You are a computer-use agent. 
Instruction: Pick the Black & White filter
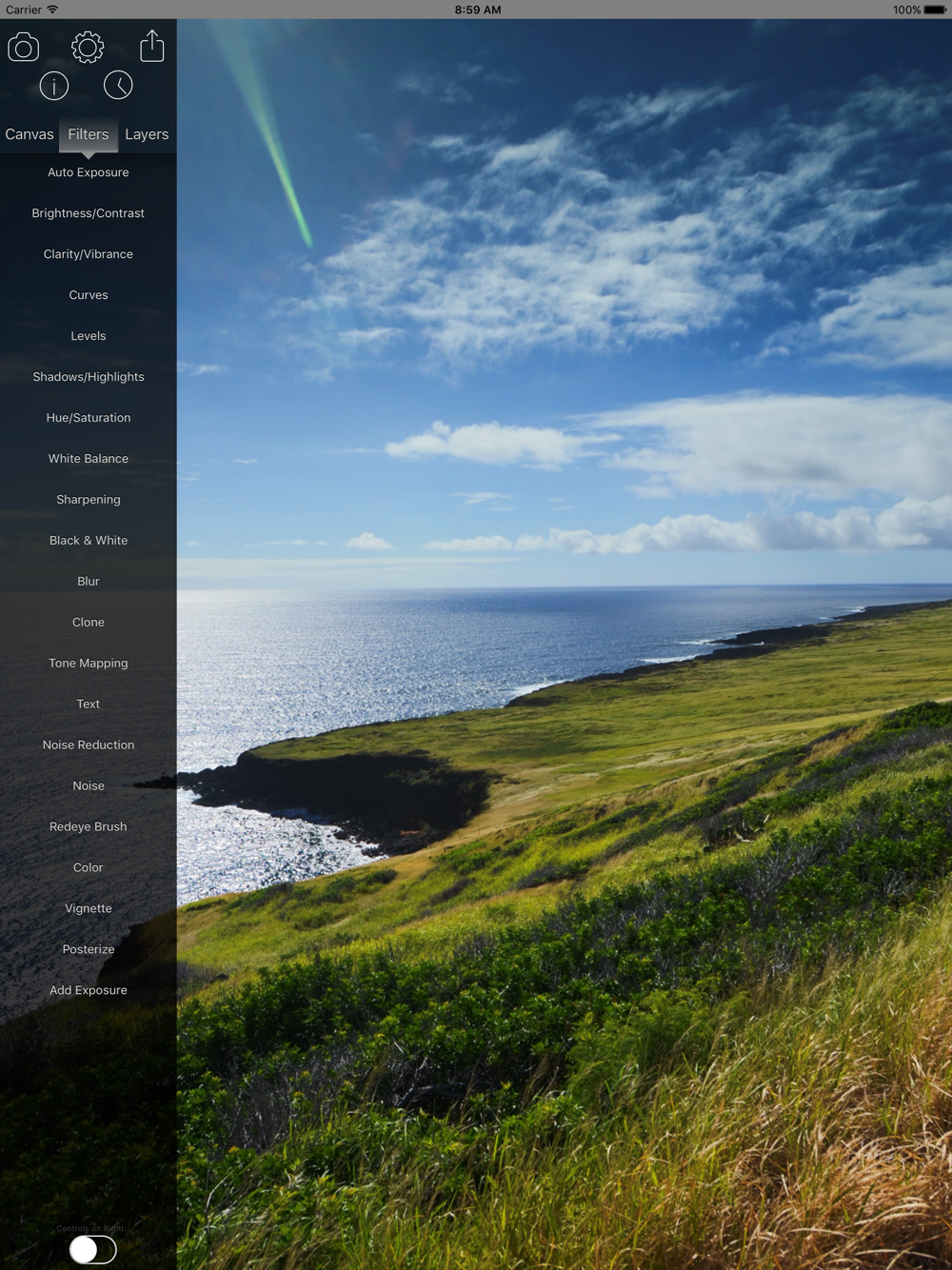[x=89, y=541]
